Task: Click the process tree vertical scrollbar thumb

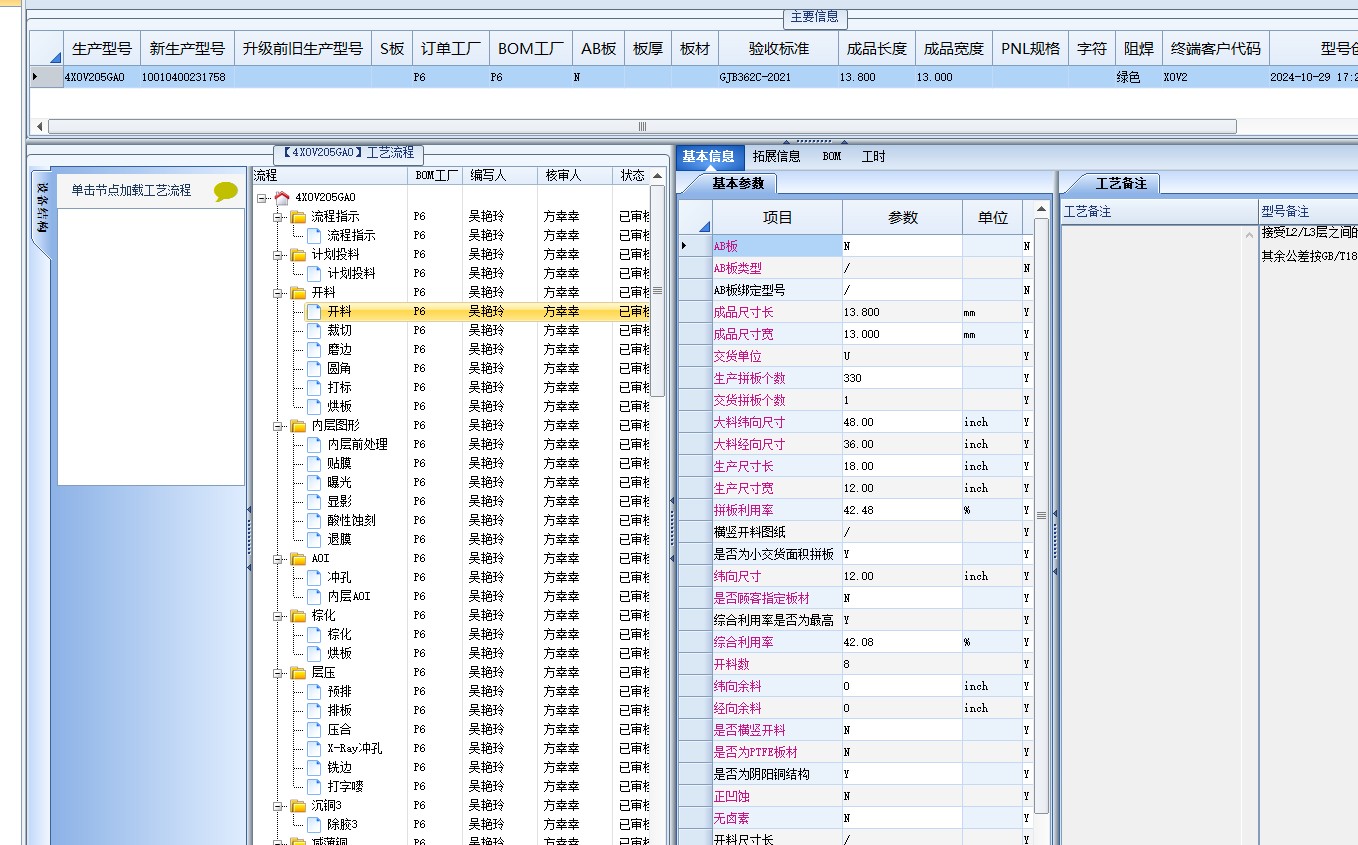Action: tap(657, 291)
